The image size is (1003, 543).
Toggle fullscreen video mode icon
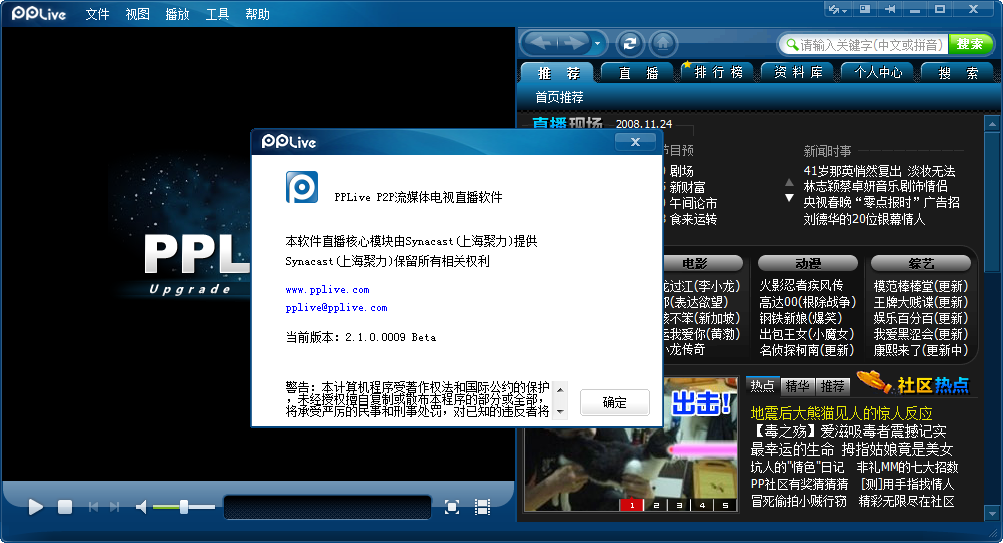(452, 507)
